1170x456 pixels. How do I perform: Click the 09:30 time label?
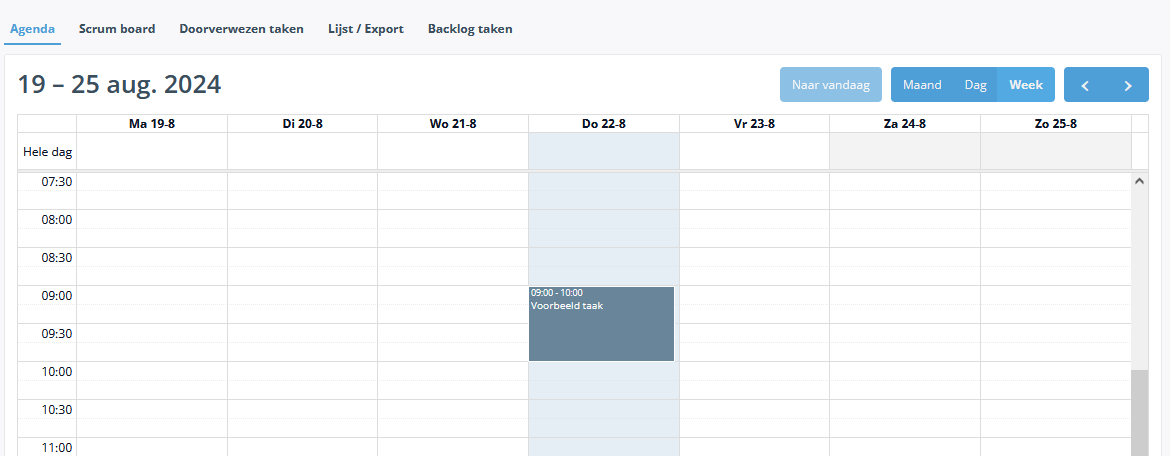(58, 334)
